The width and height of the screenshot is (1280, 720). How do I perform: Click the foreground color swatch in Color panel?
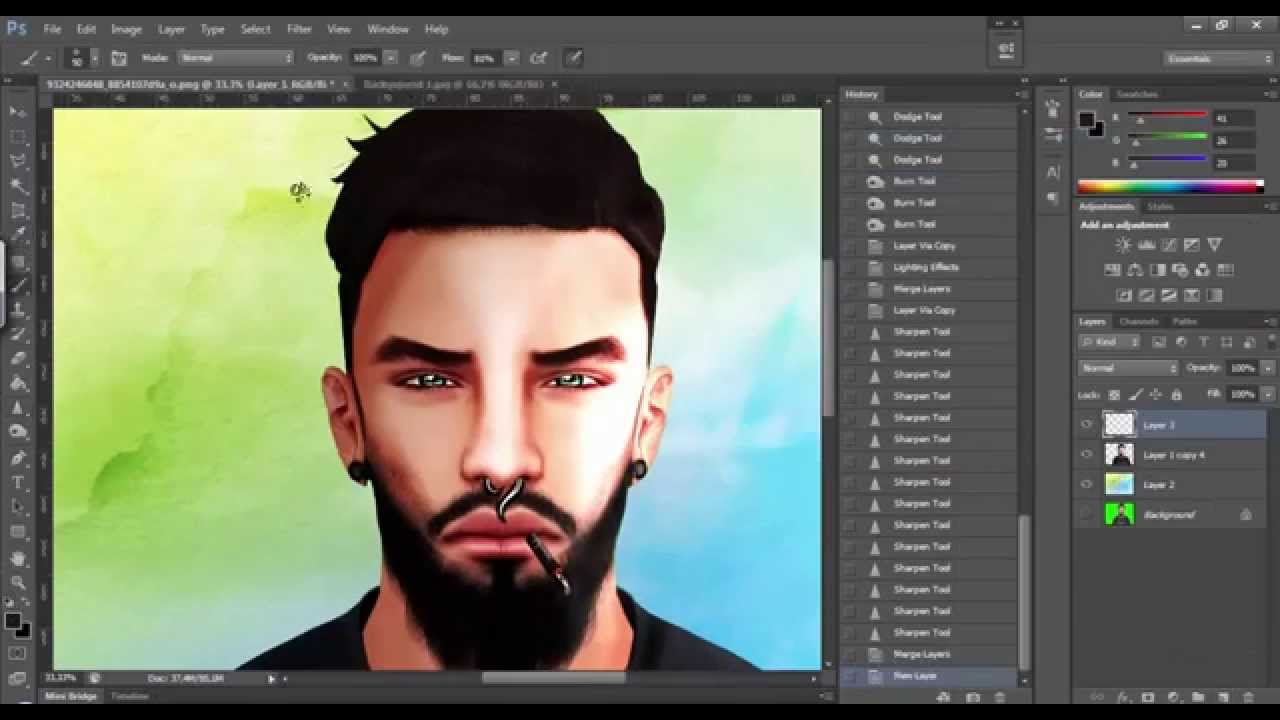pyautogui.click(x=1086, y=121)
